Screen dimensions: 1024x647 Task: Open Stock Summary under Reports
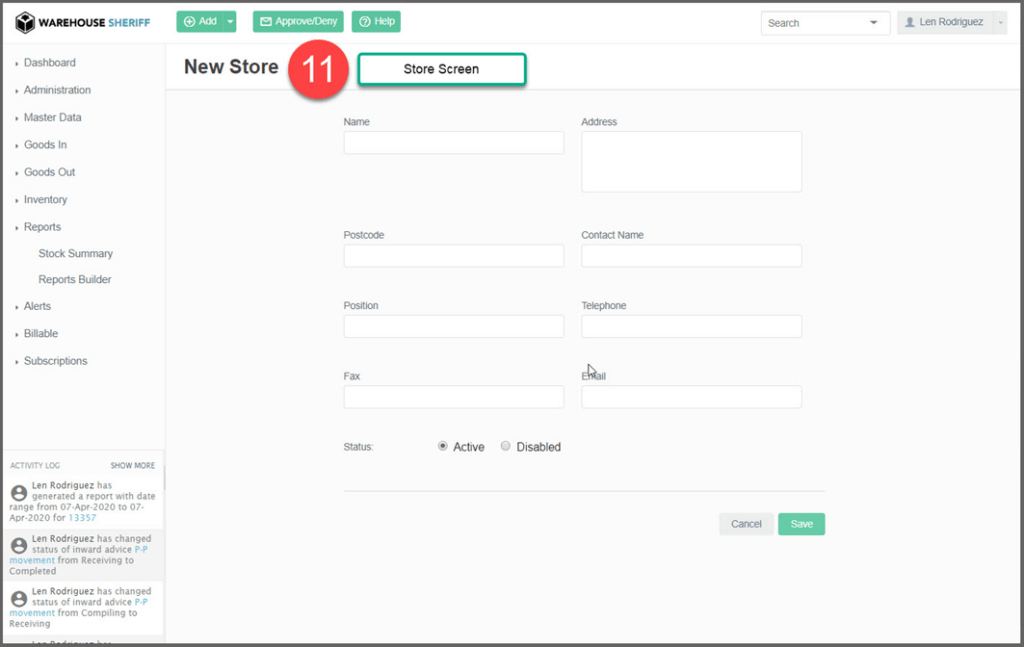point(75,253)
